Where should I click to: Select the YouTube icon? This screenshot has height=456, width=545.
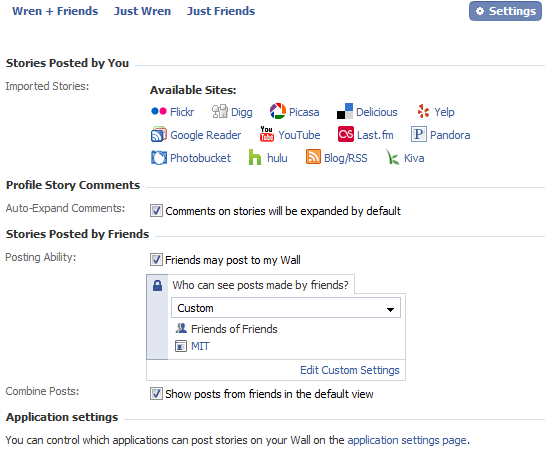267,134
